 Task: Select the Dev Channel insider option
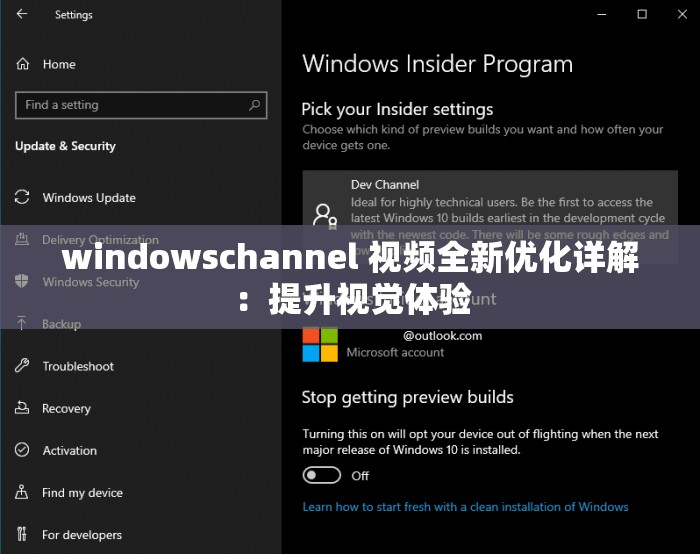(490, 217)
